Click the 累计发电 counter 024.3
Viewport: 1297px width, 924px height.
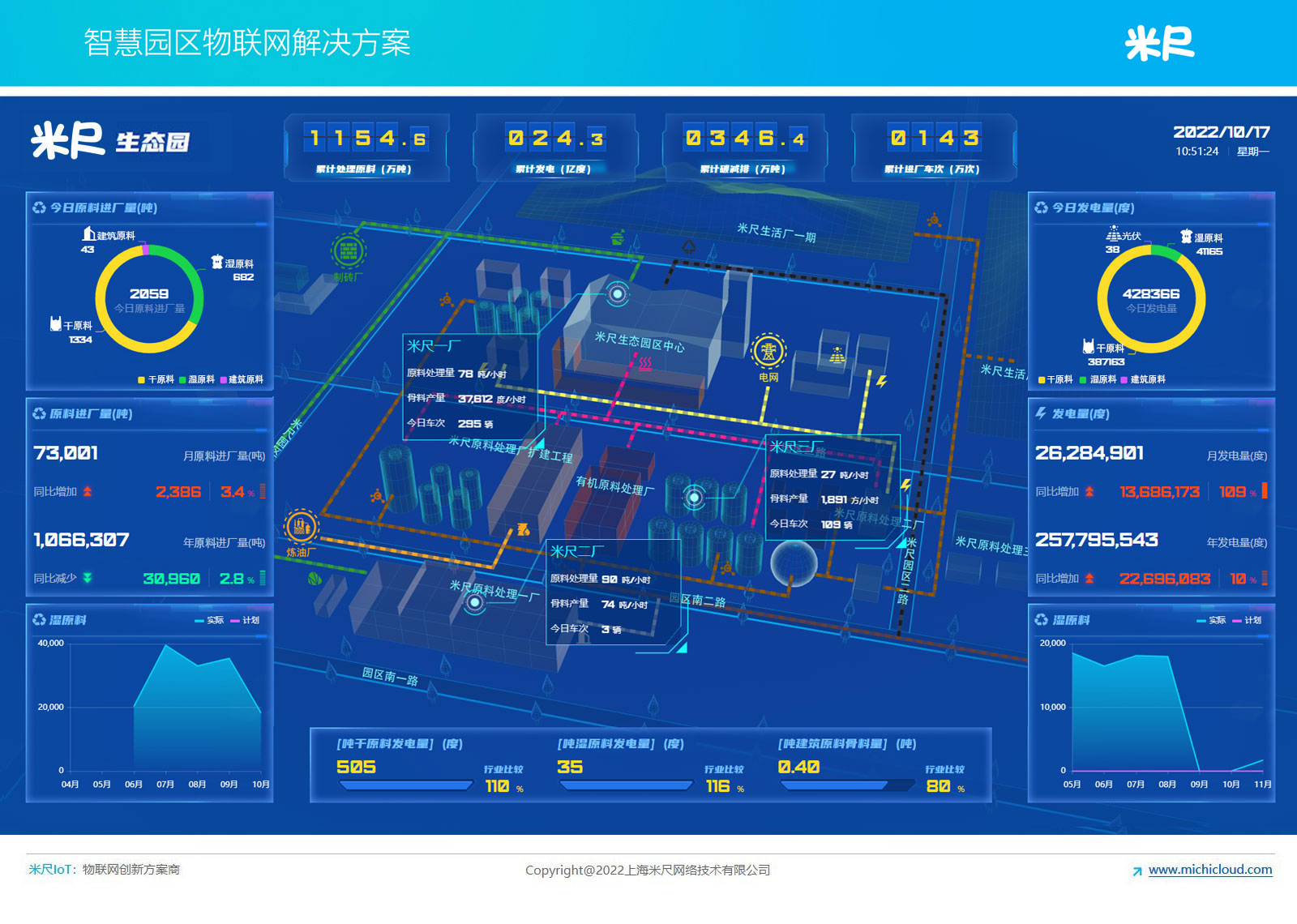pos(556,139)
